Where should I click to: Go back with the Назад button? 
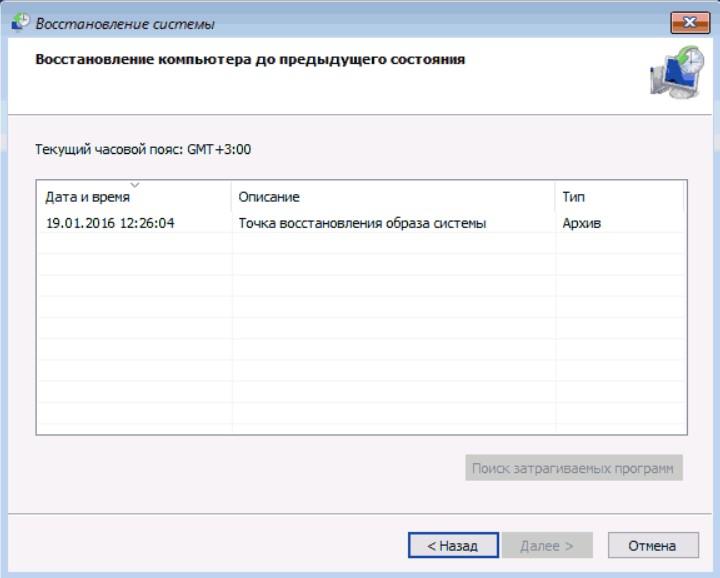pyautogui.click(x=453, y=545)
